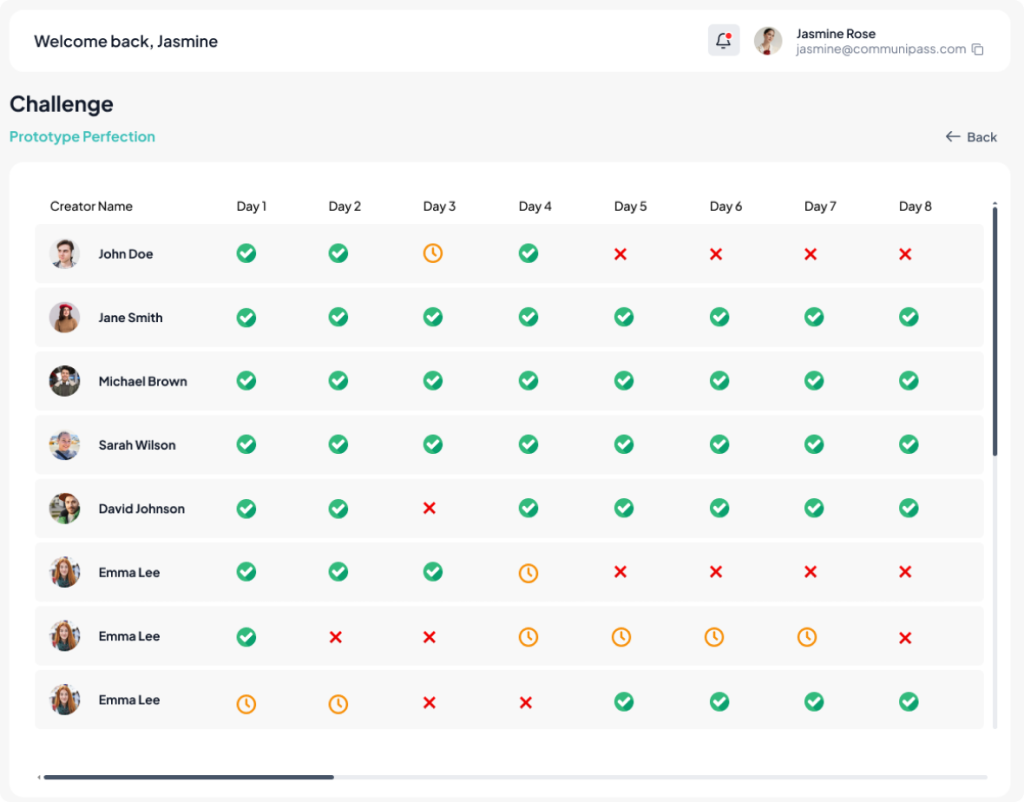Select David Johnson's Day 3 failed mark
The height and width of the screenshot is (802, 1024).
tap(430, 509)
